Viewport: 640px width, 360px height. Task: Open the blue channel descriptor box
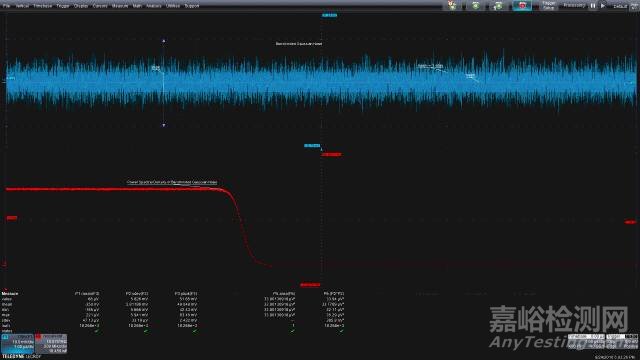[x=17, y=344]
